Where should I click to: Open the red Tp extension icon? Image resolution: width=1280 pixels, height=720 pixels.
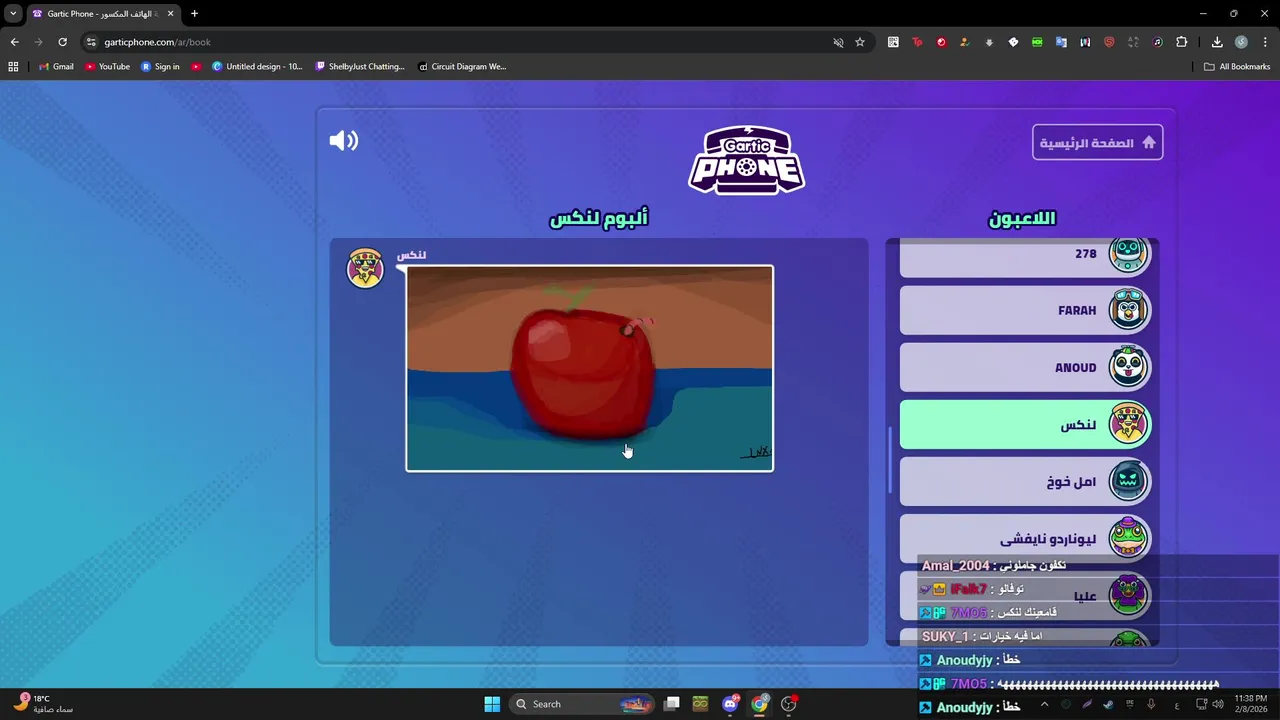[x=917, y=42]
